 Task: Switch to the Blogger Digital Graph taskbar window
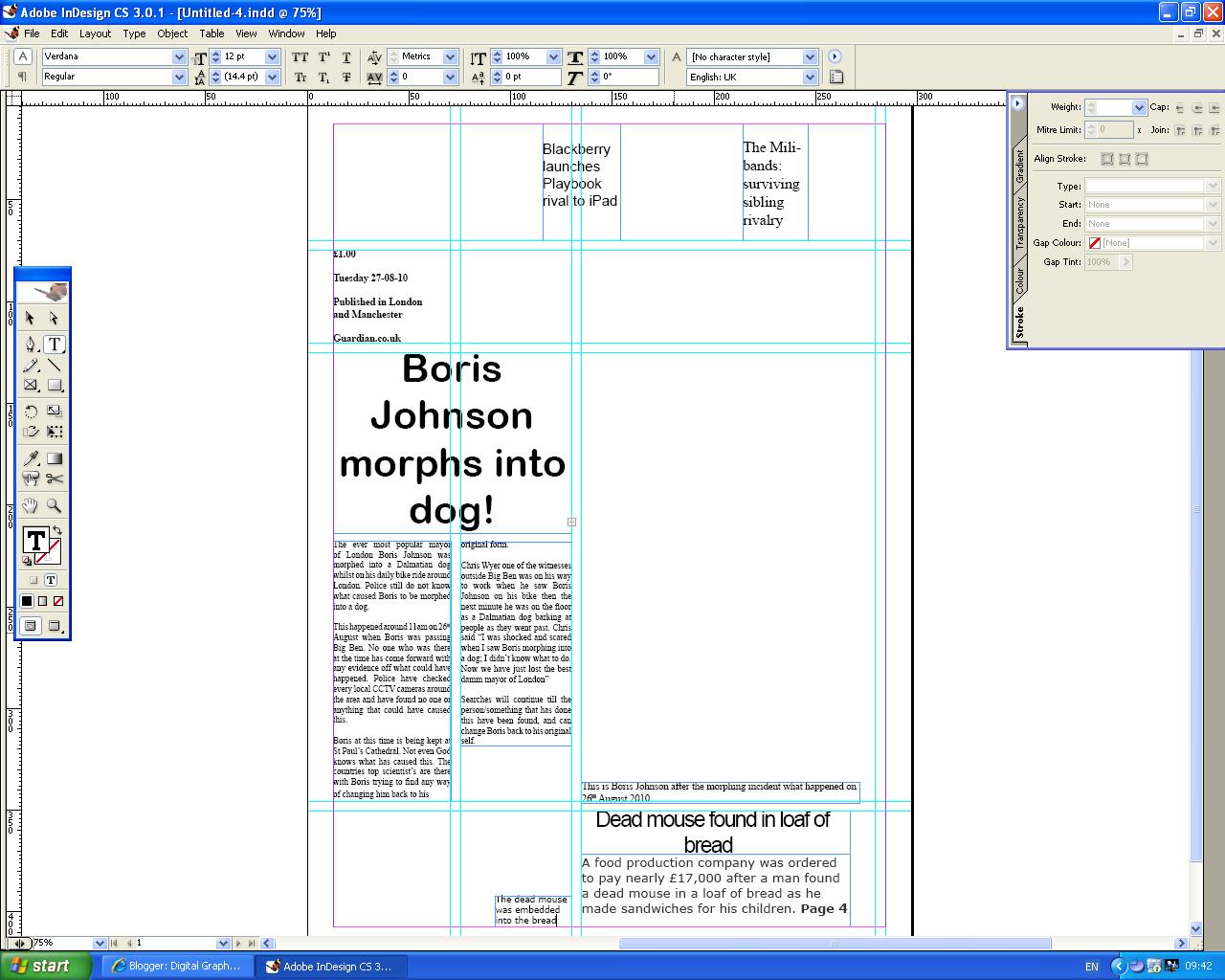(x=177, y=965)
